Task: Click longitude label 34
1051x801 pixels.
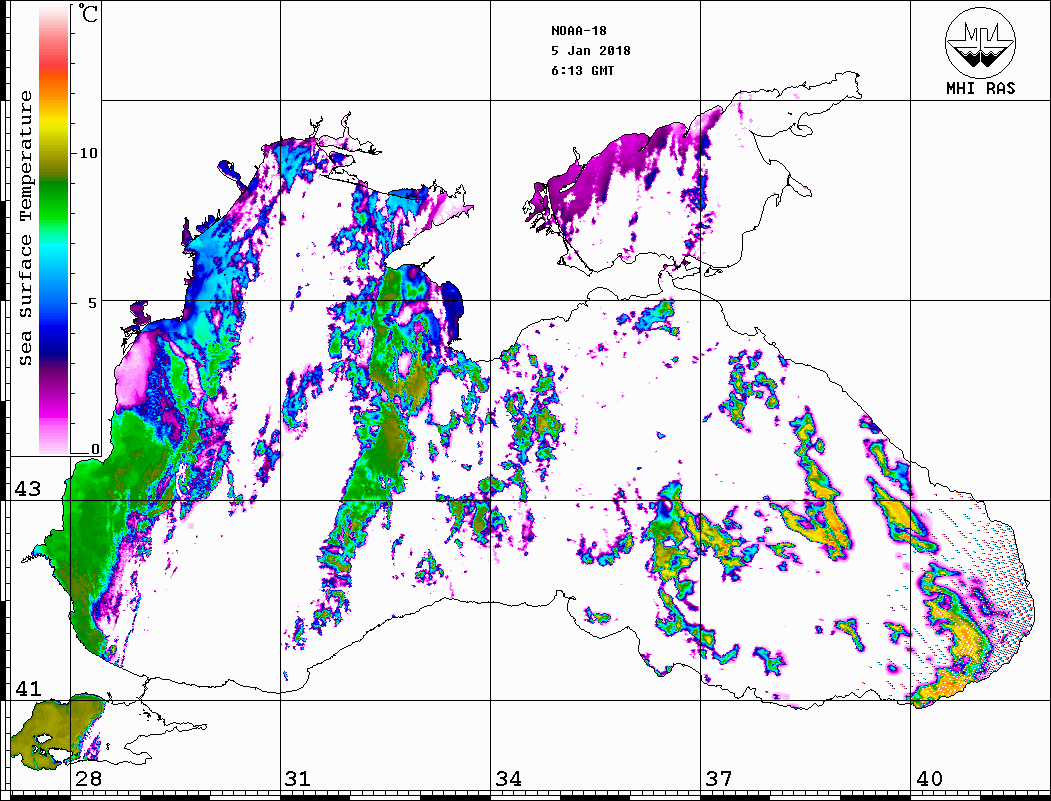Action: (x=509, y=779)
